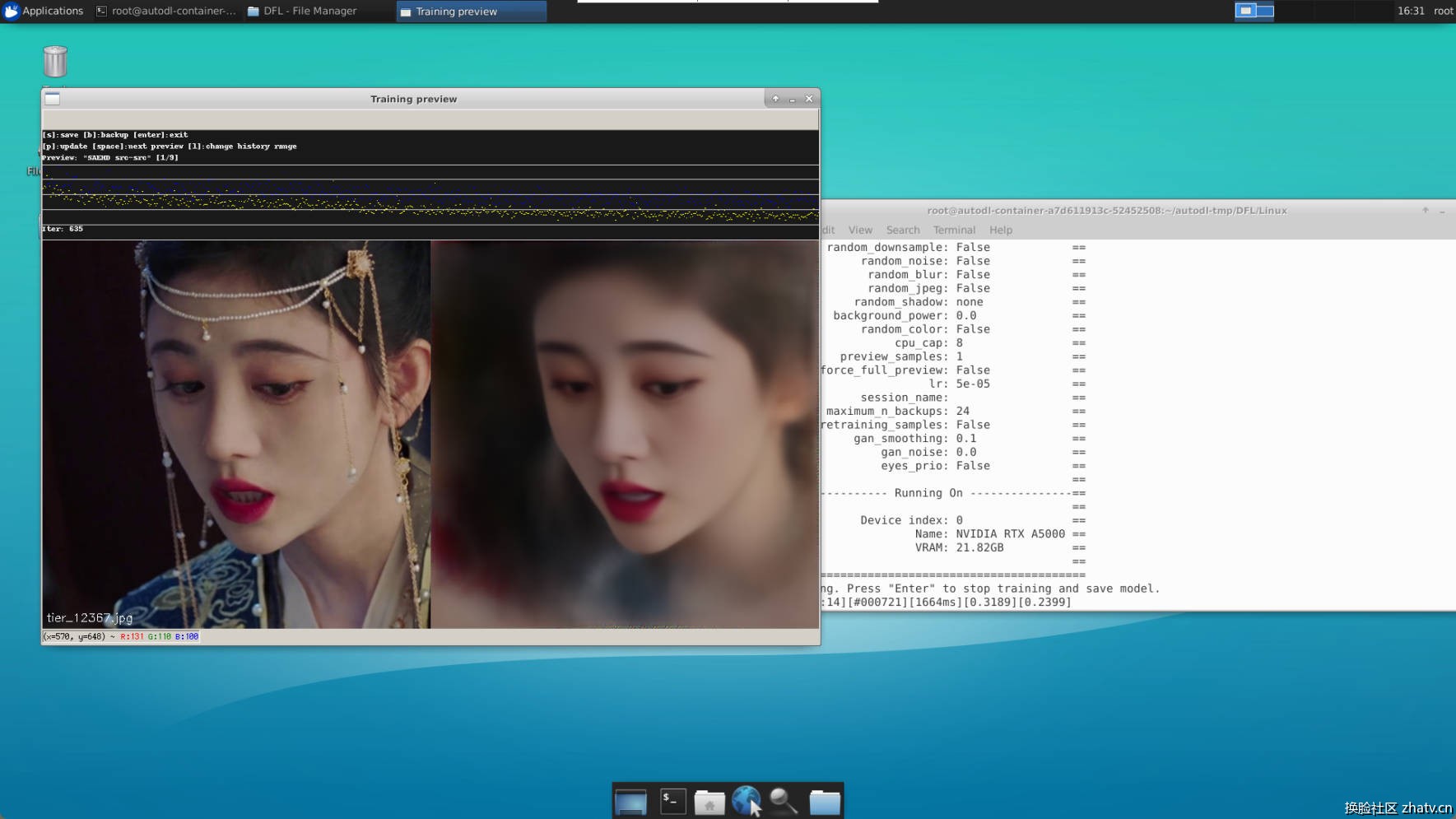This screenshot has width=1456, height=819.
Task: Minimize the Training preview window
Action: [x=793, y=99]
